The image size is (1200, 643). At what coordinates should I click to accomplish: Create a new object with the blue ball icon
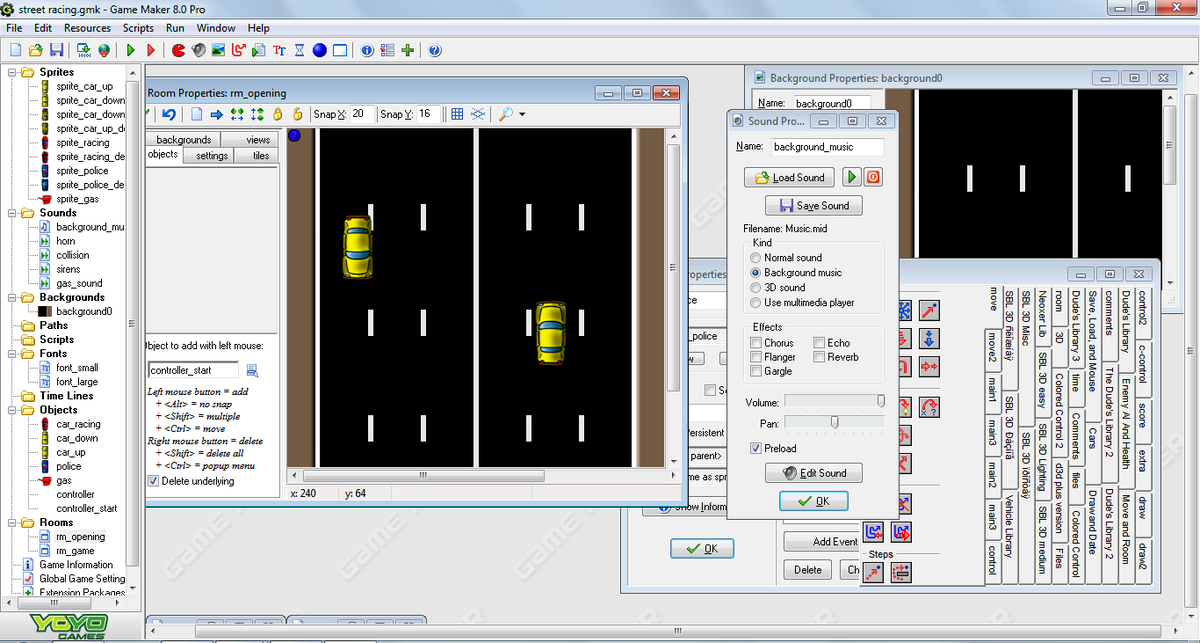pos(318,51)
